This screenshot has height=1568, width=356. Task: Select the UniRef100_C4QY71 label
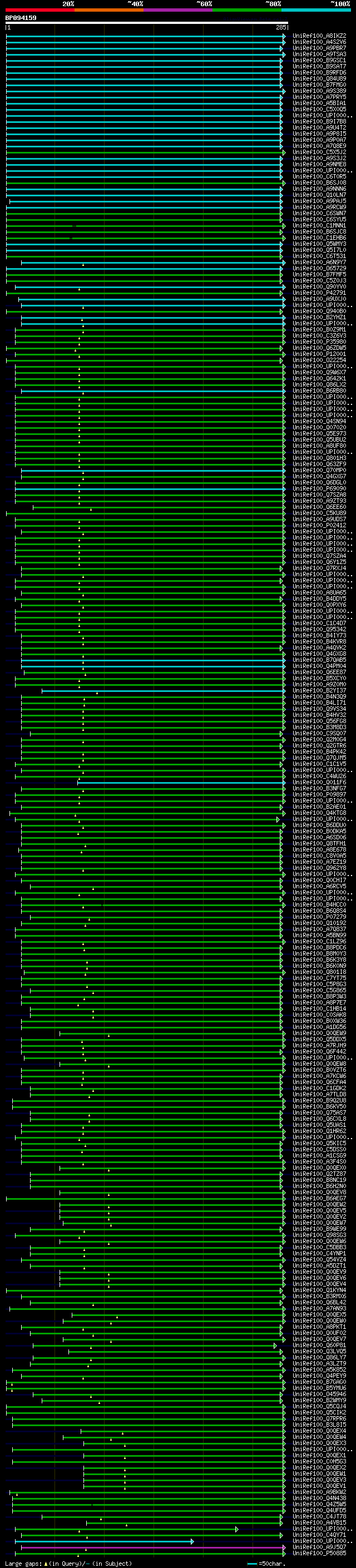(x=319, y=1535)
